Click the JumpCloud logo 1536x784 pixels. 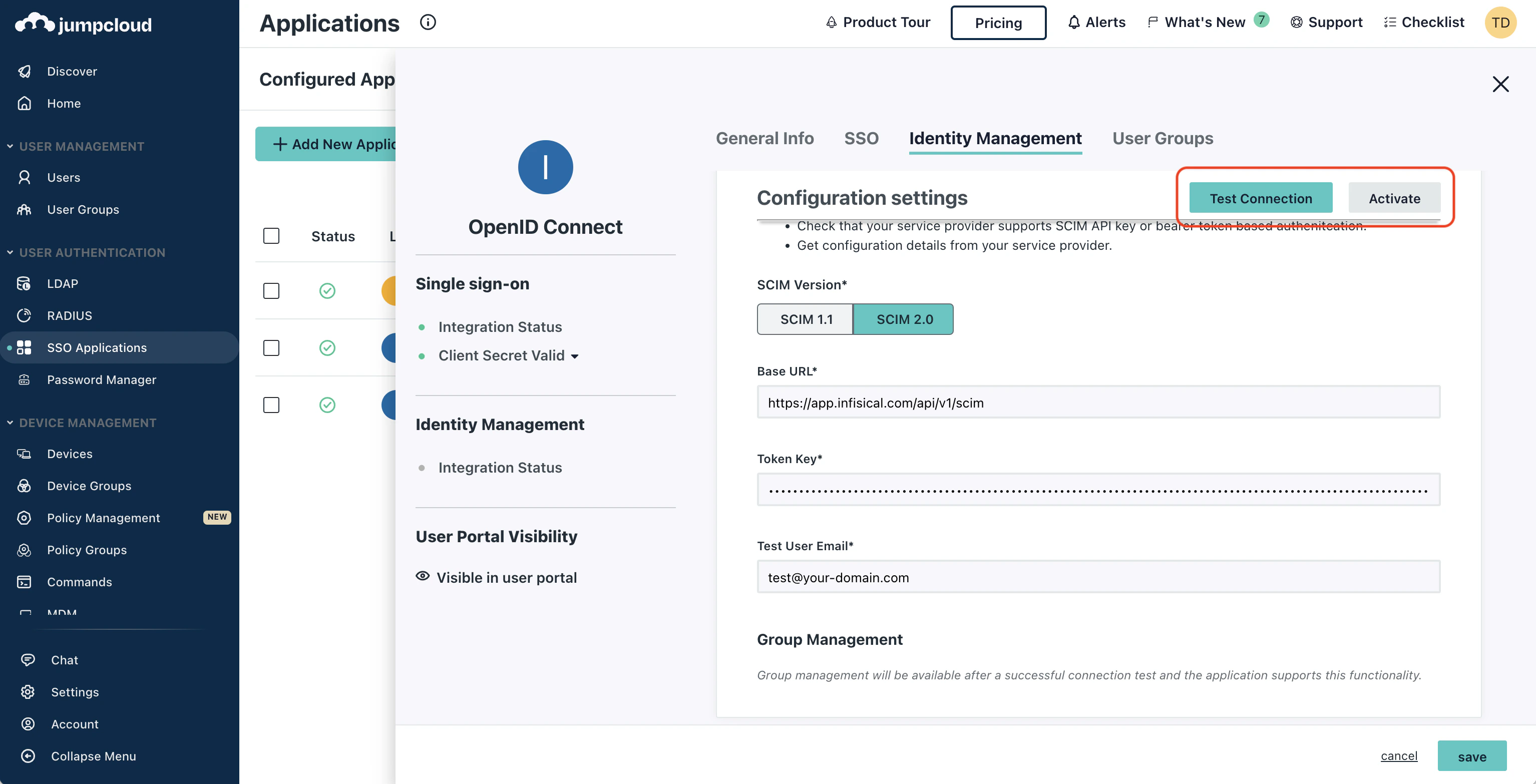(x=84, y=24)
